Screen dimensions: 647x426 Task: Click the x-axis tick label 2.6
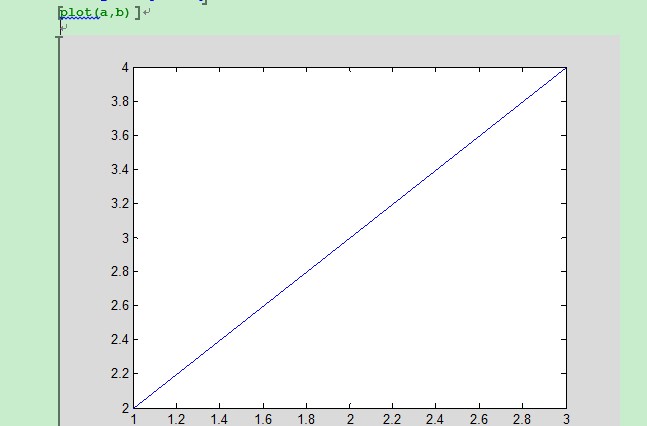479,420
